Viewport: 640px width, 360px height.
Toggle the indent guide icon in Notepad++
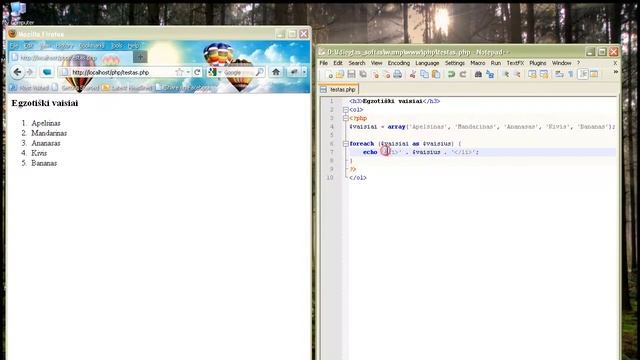(582, 74)
